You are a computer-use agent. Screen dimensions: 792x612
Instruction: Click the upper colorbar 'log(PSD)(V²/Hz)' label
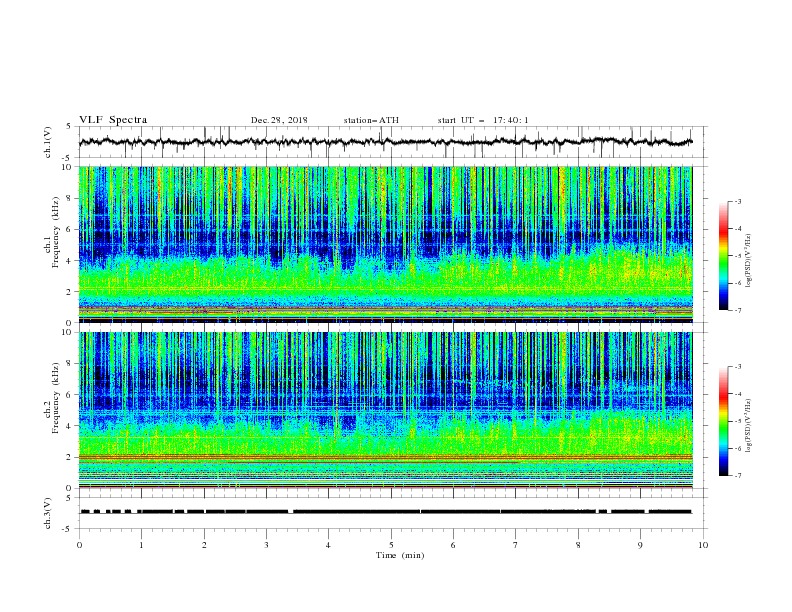coord(749,261)
